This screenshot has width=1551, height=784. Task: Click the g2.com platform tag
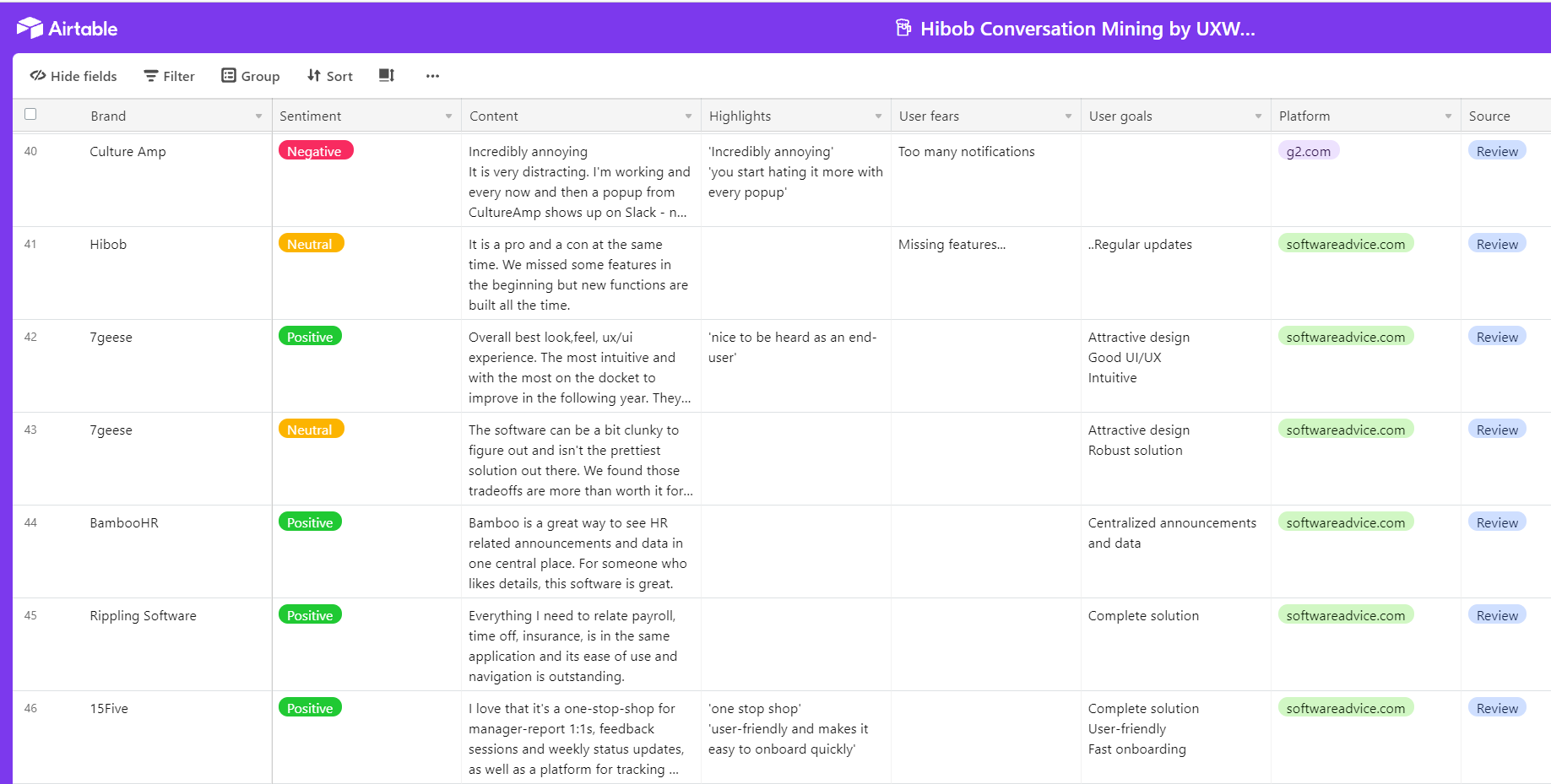pos(1309,151)
